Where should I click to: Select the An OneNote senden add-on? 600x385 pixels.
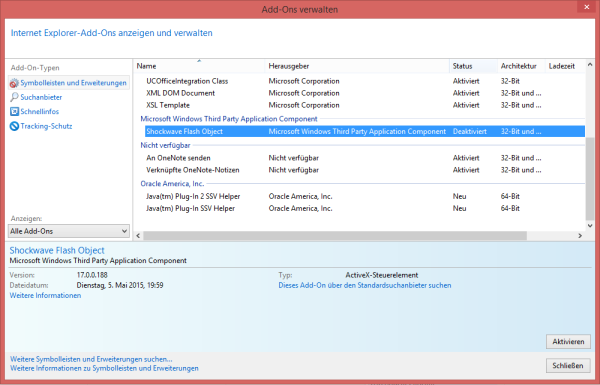coord(365,158)
